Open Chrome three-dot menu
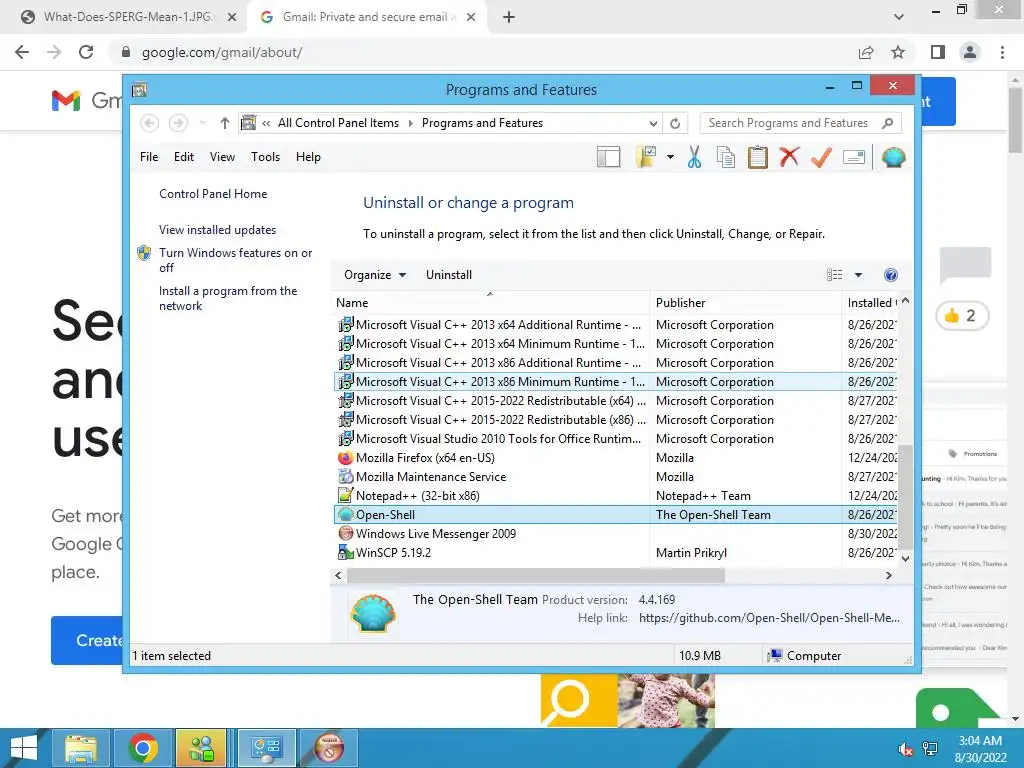The width and height of the screenshot is (1024, 768). 1002,52
